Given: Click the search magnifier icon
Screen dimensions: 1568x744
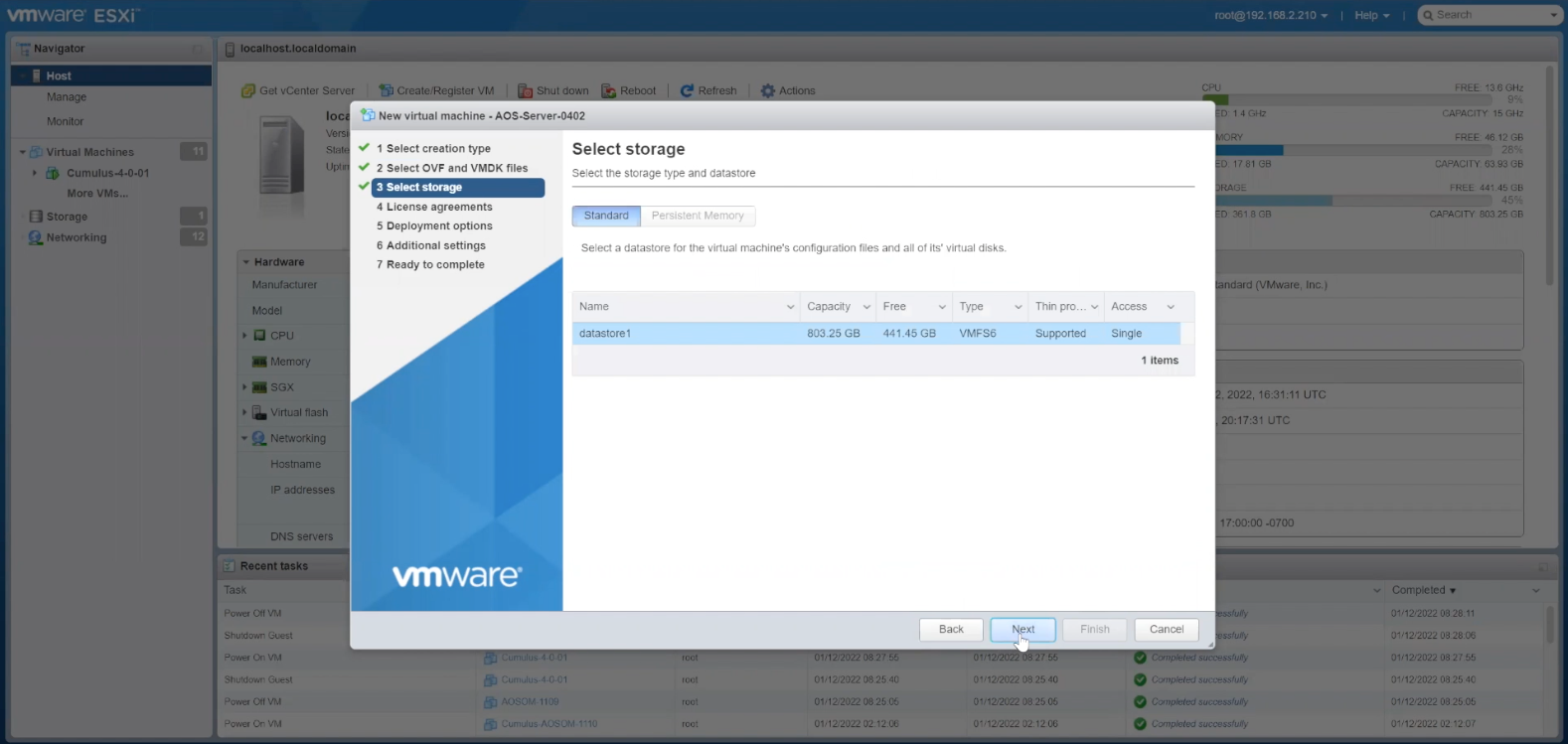Looking at the screenshot, I should click(x=1429, y=15).
